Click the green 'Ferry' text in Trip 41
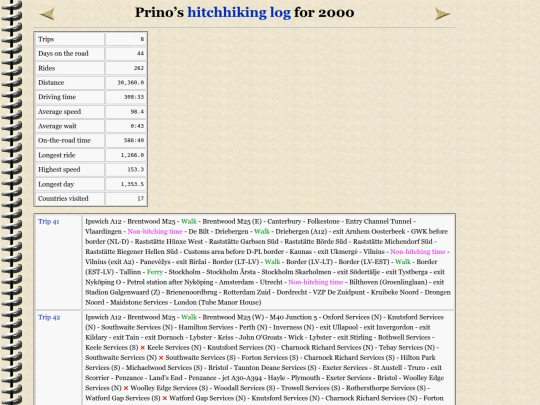The height and width of the screenshot is (405, 540). click(155, 272)
